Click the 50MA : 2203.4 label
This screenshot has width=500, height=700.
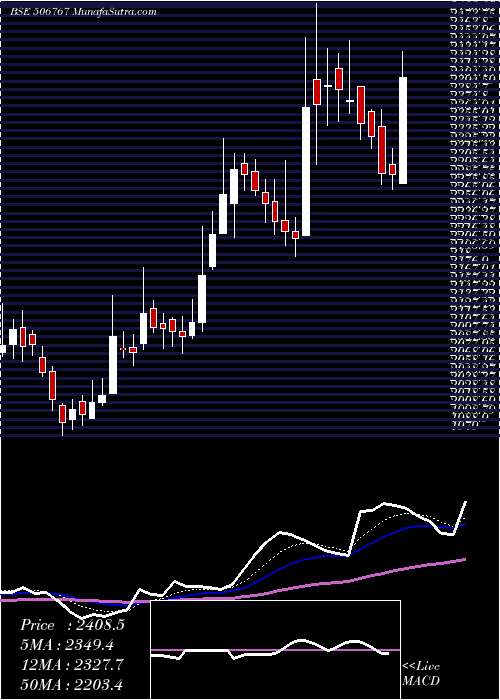(72, 684)
